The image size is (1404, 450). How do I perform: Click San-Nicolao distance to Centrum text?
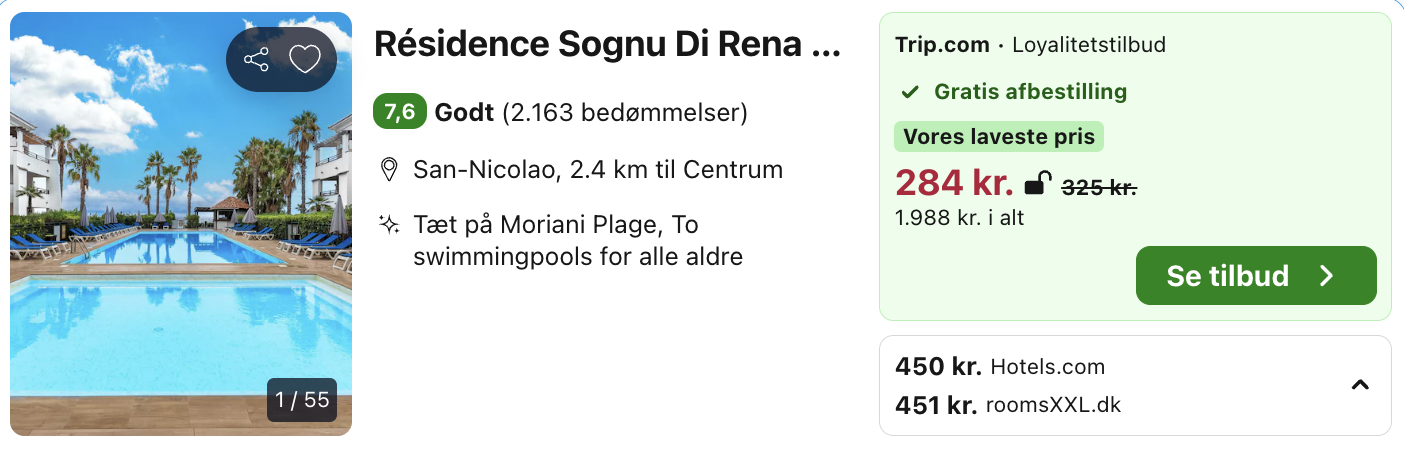598,169
